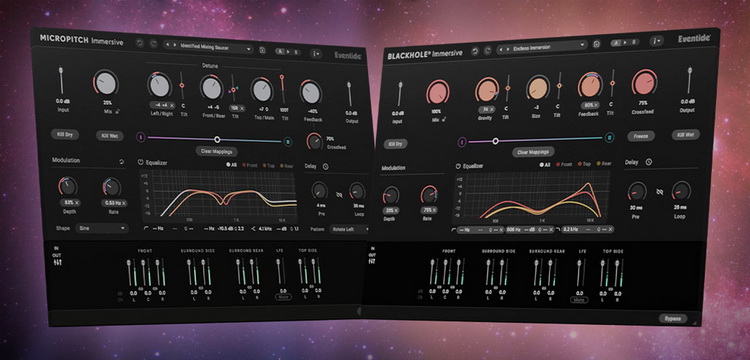Toggle the Blackhole Equalizer power icon

(x=458, y=166)
